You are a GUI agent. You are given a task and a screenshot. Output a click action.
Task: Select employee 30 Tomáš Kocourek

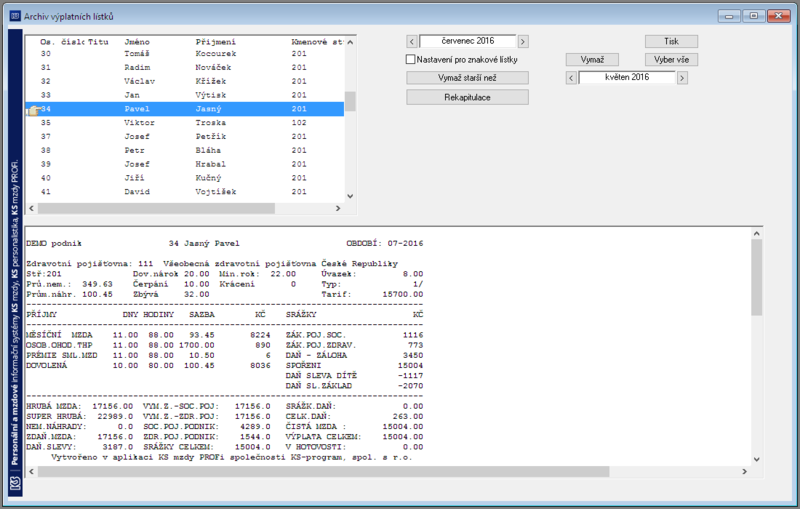click(185, 54)
